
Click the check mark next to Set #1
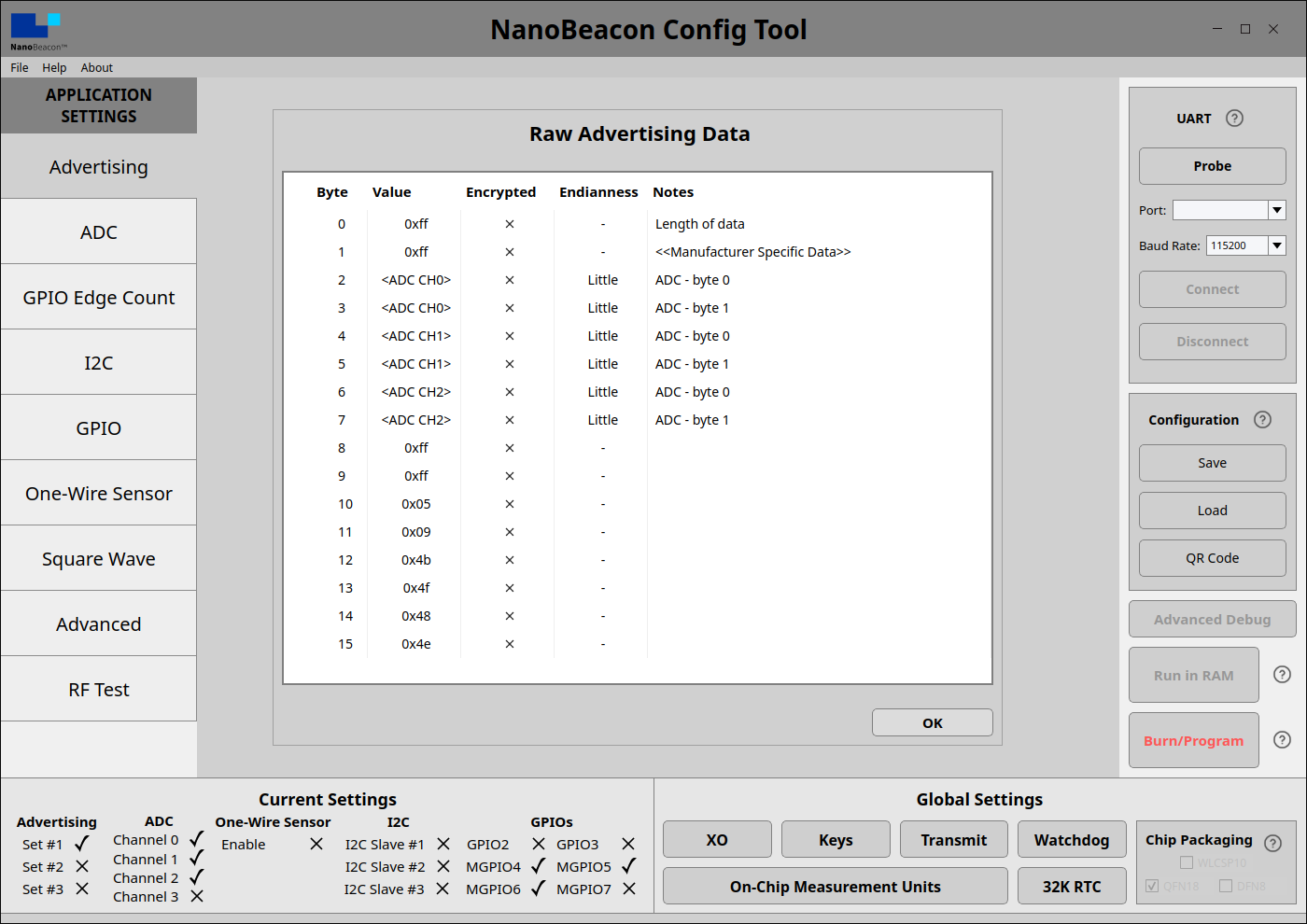click(x=82, y=844)
